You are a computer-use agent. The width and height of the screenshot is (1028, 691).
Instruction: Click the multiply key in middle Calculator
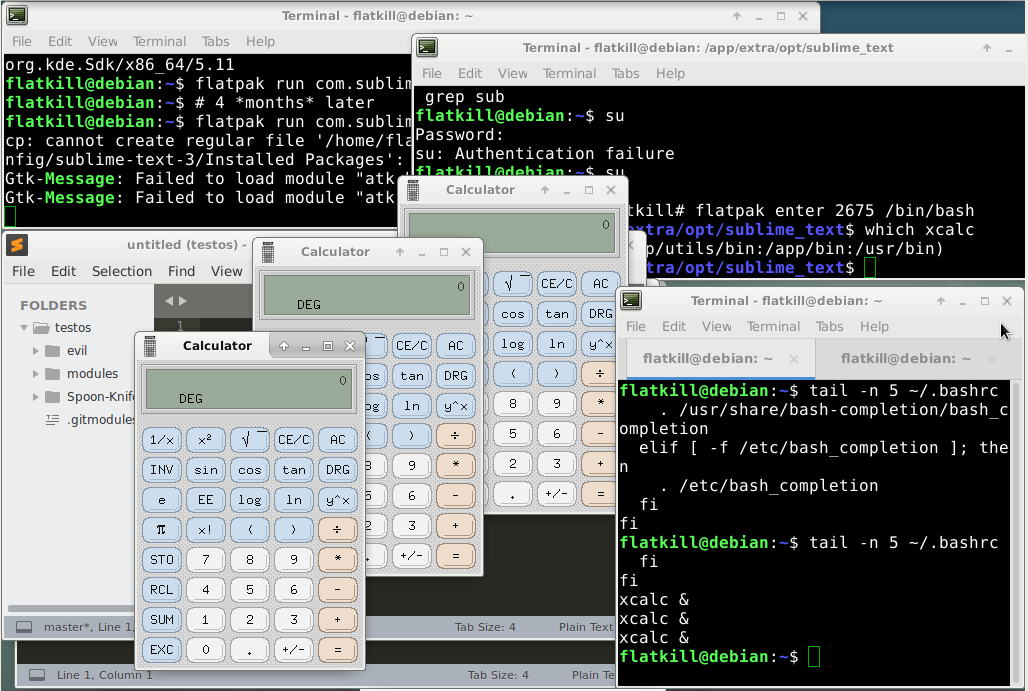pos(455,464)
